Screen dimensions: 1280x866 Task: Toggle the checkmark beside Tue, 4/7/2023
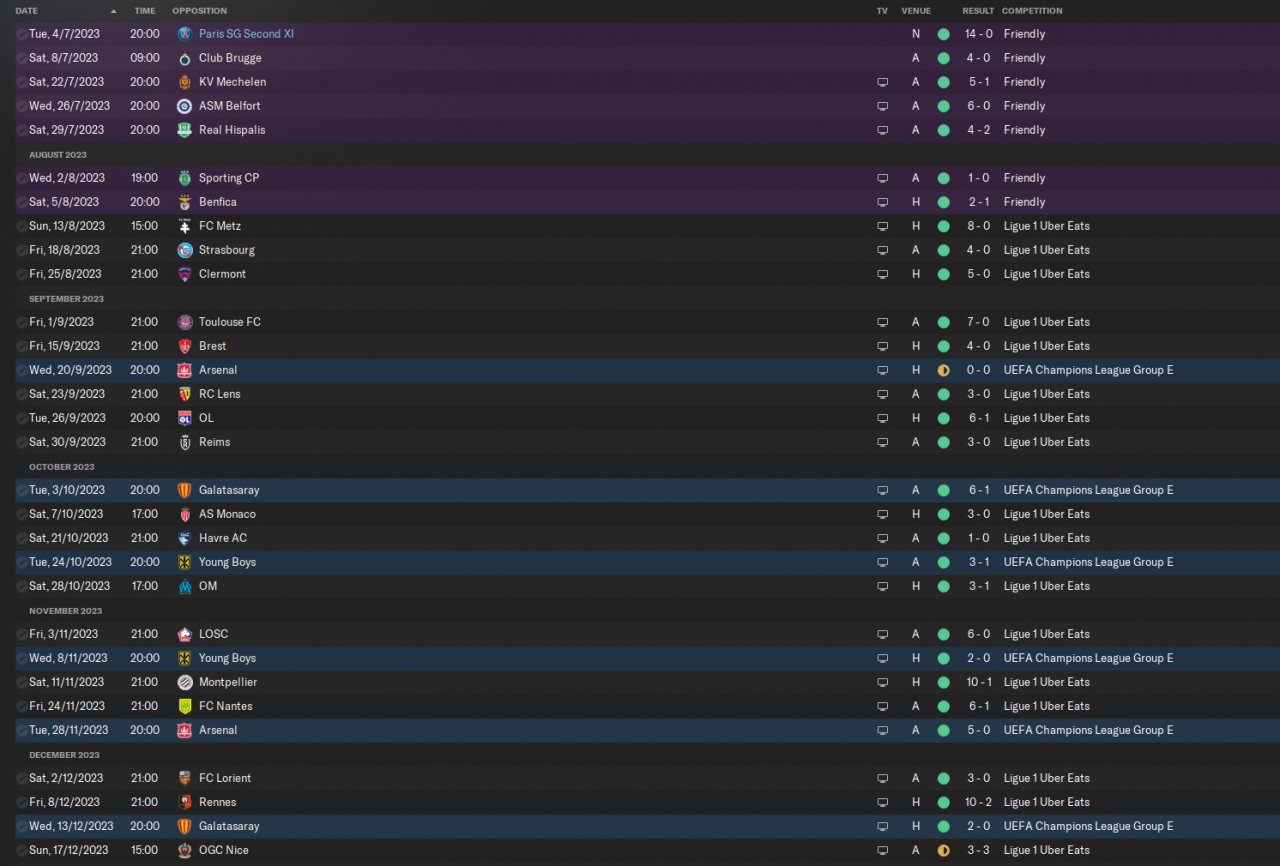tap(22, 34)
